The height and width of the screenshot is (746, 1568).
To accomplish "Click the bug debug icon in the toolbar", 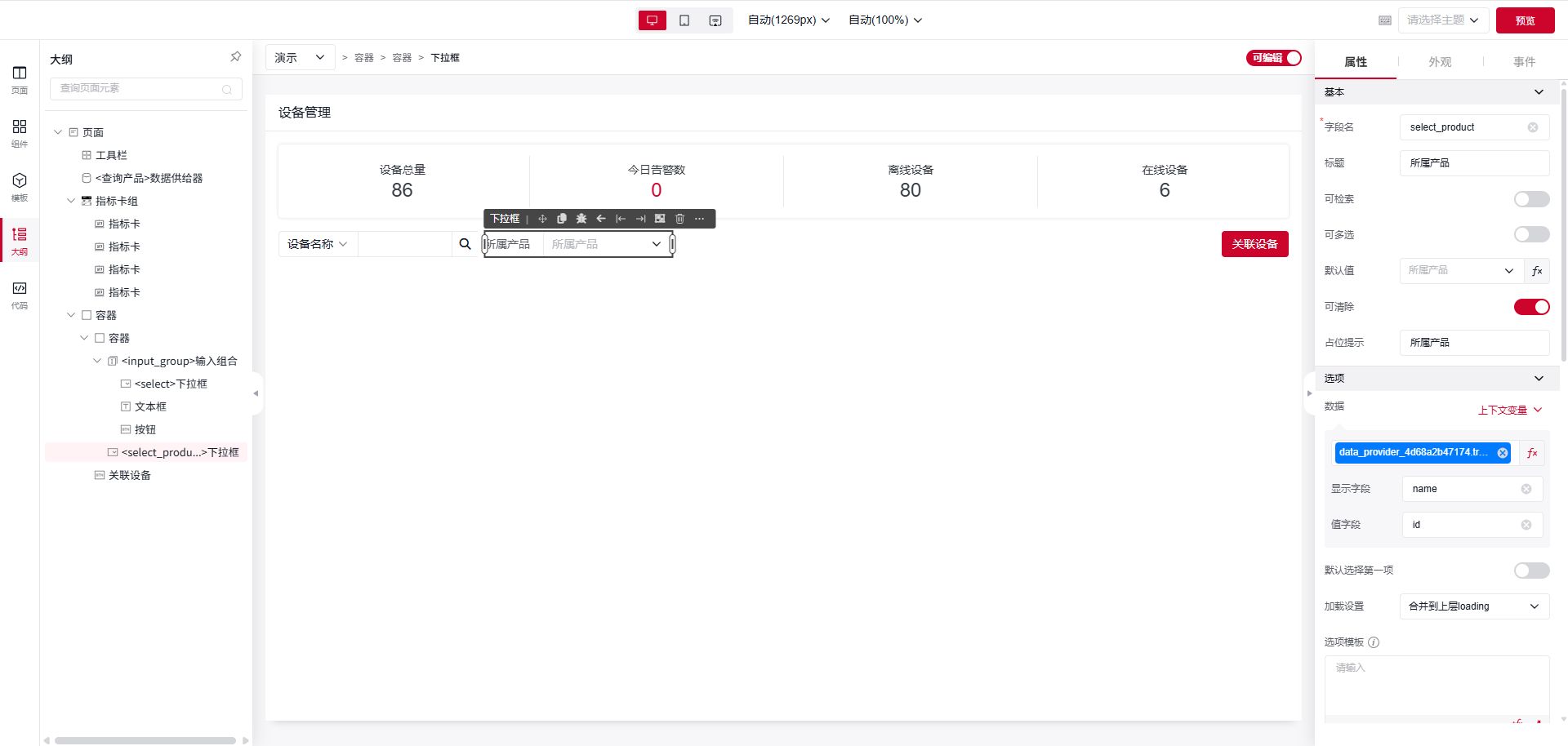I will tap(581, 219).
